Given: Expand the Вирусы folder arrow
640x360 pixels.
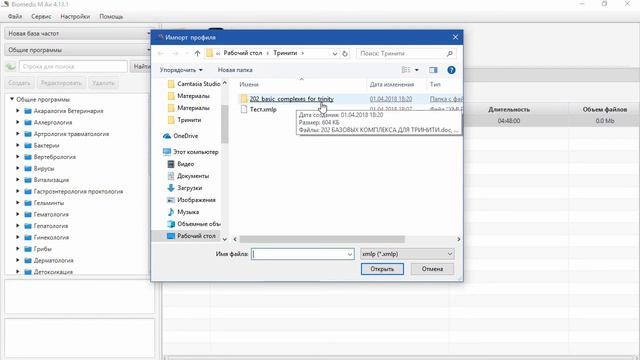Looking at the screenshot, I should (x=18, y=168).
